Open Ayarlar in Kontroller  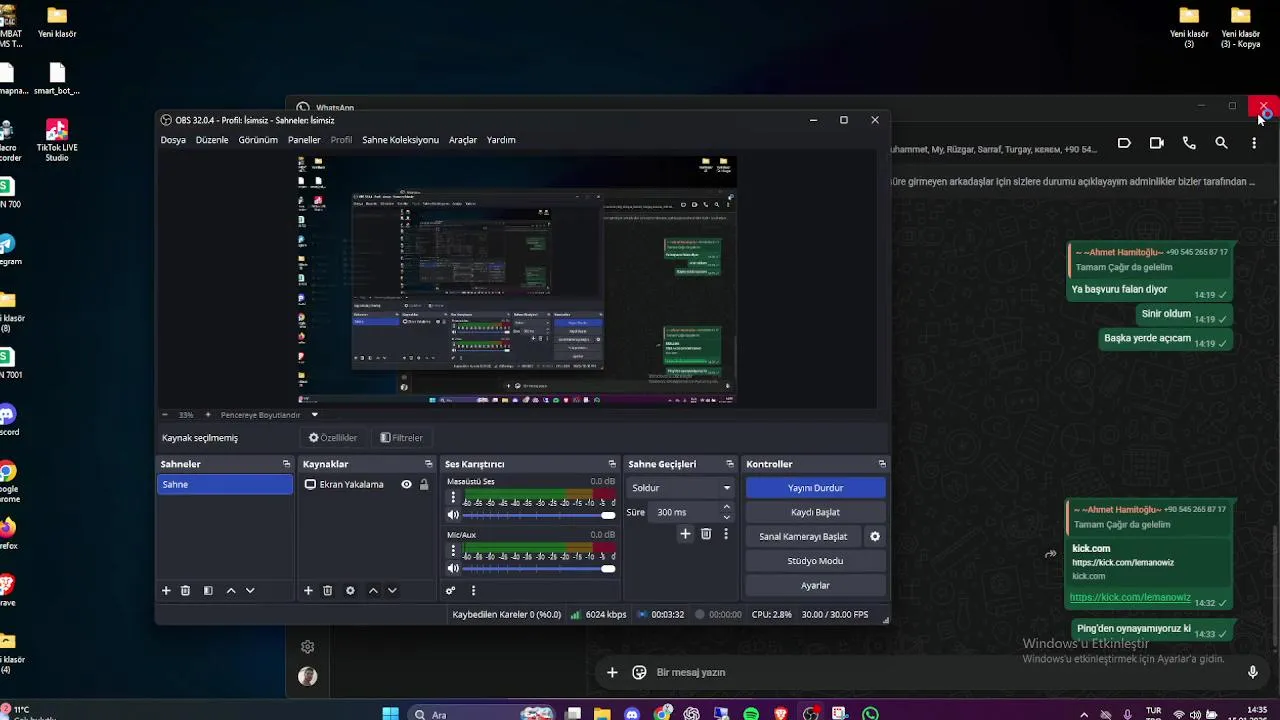815,585
